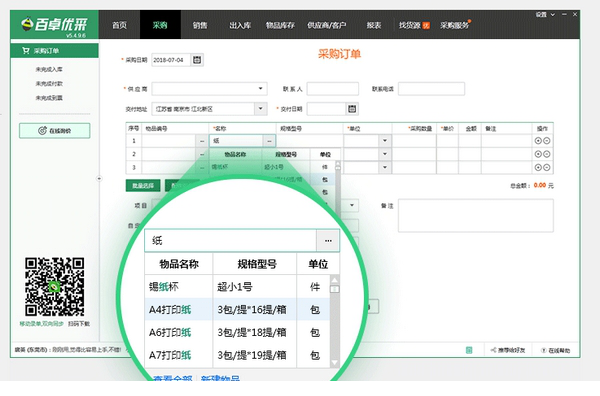
Task: Click the QR code image
Action: (x=55, y=287)
